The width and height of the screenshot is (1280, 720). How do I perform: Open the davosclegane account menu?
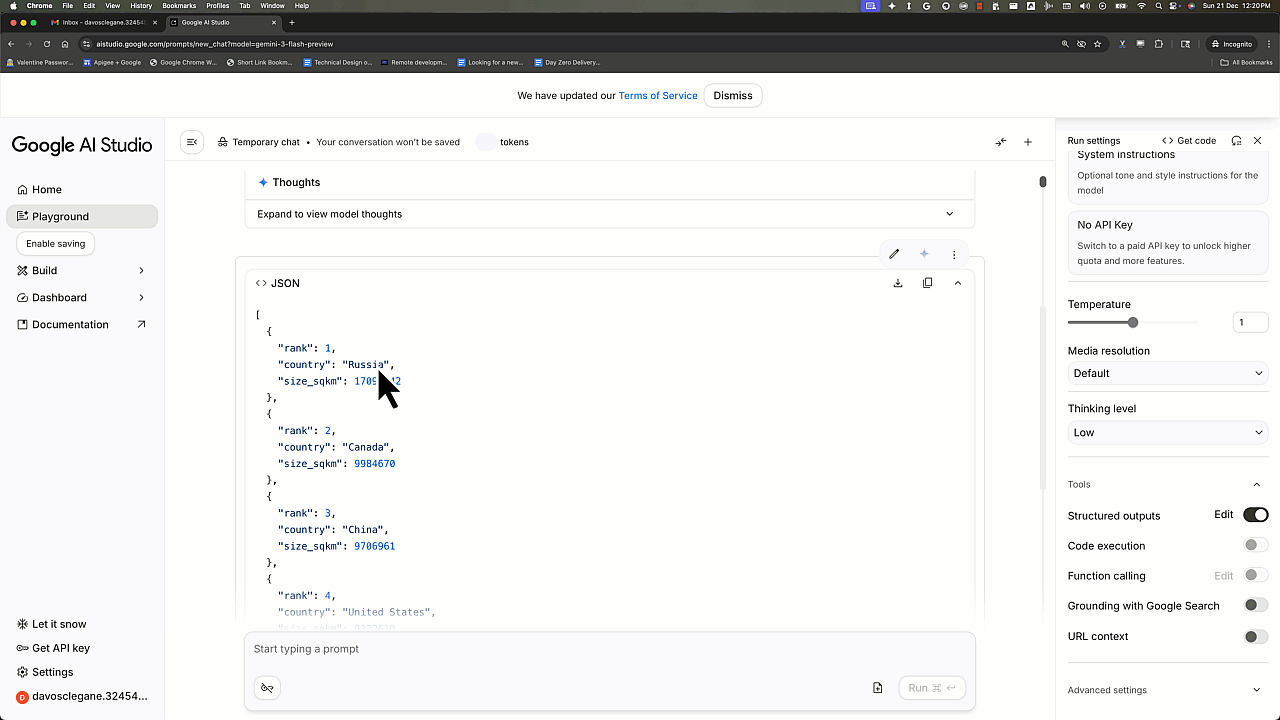(x=82, y=696)
